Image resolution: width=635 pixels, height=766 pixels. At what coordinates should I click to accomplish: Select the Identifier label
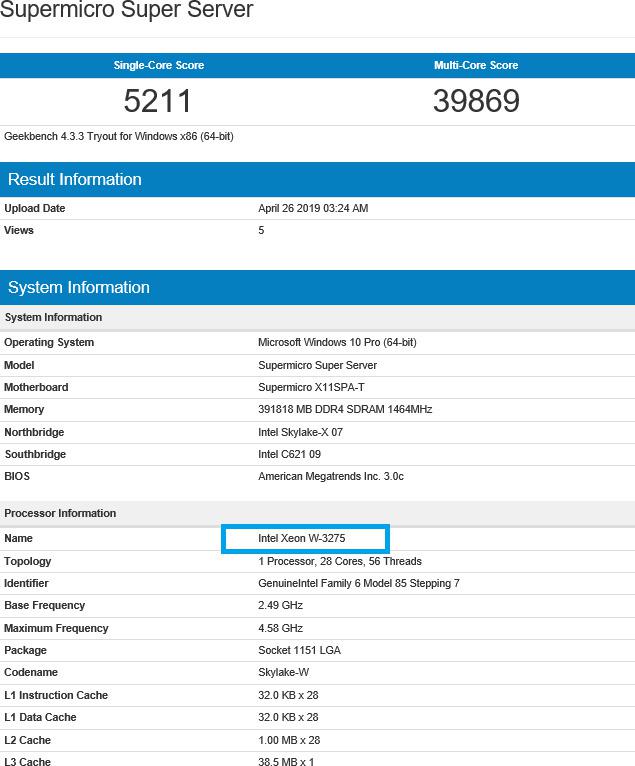26,583
